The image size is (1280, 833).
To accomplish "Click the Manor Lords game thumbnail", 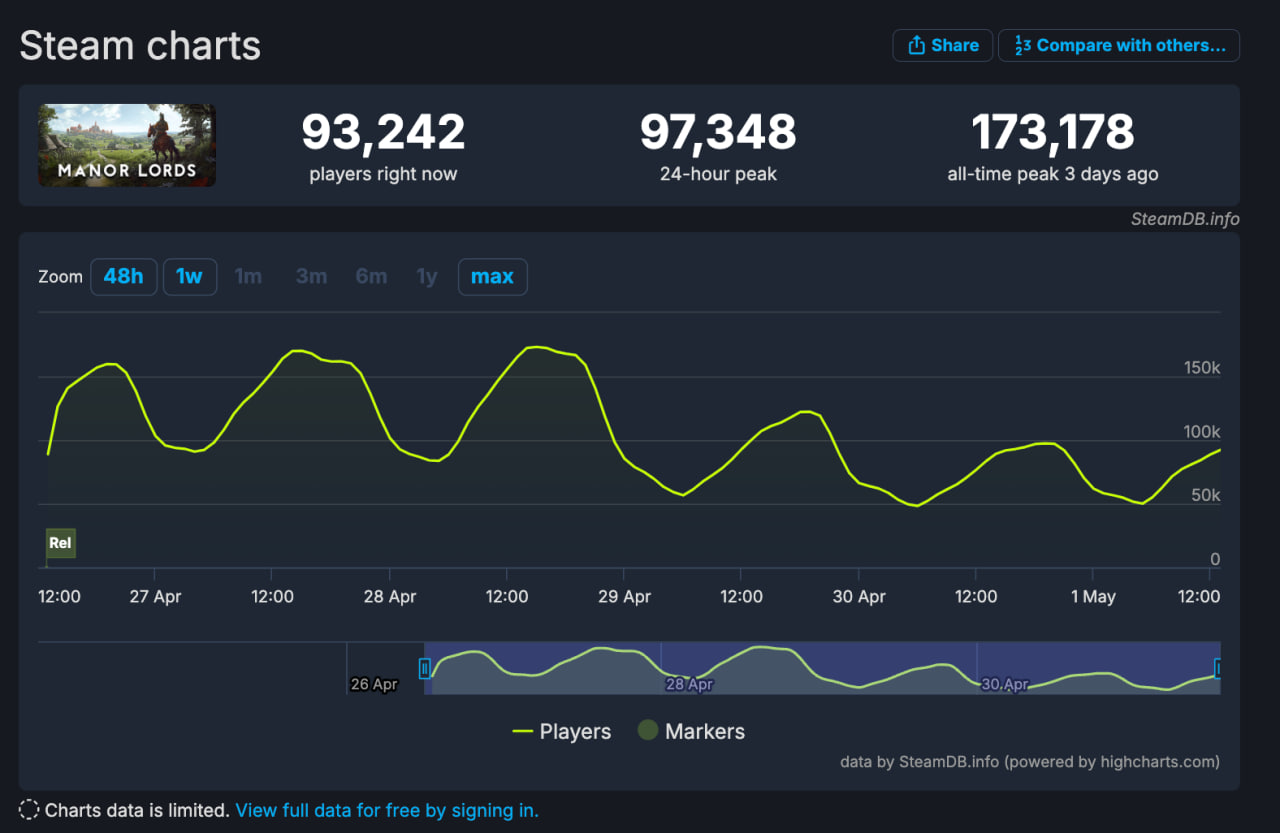I will click(x=127, y=145).
